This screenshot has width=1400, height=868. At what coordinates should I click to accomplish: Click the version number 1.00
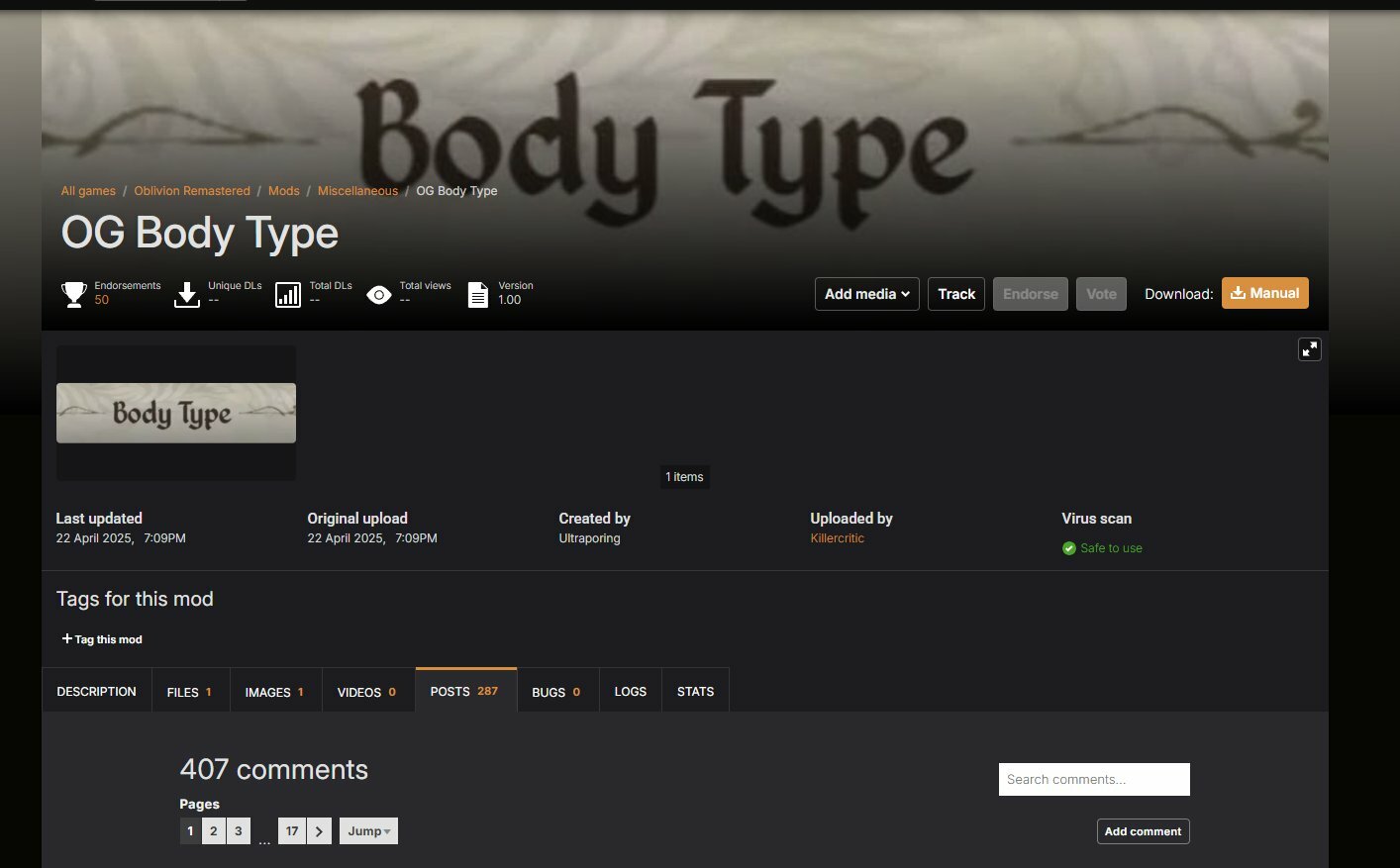pos(509,300)
